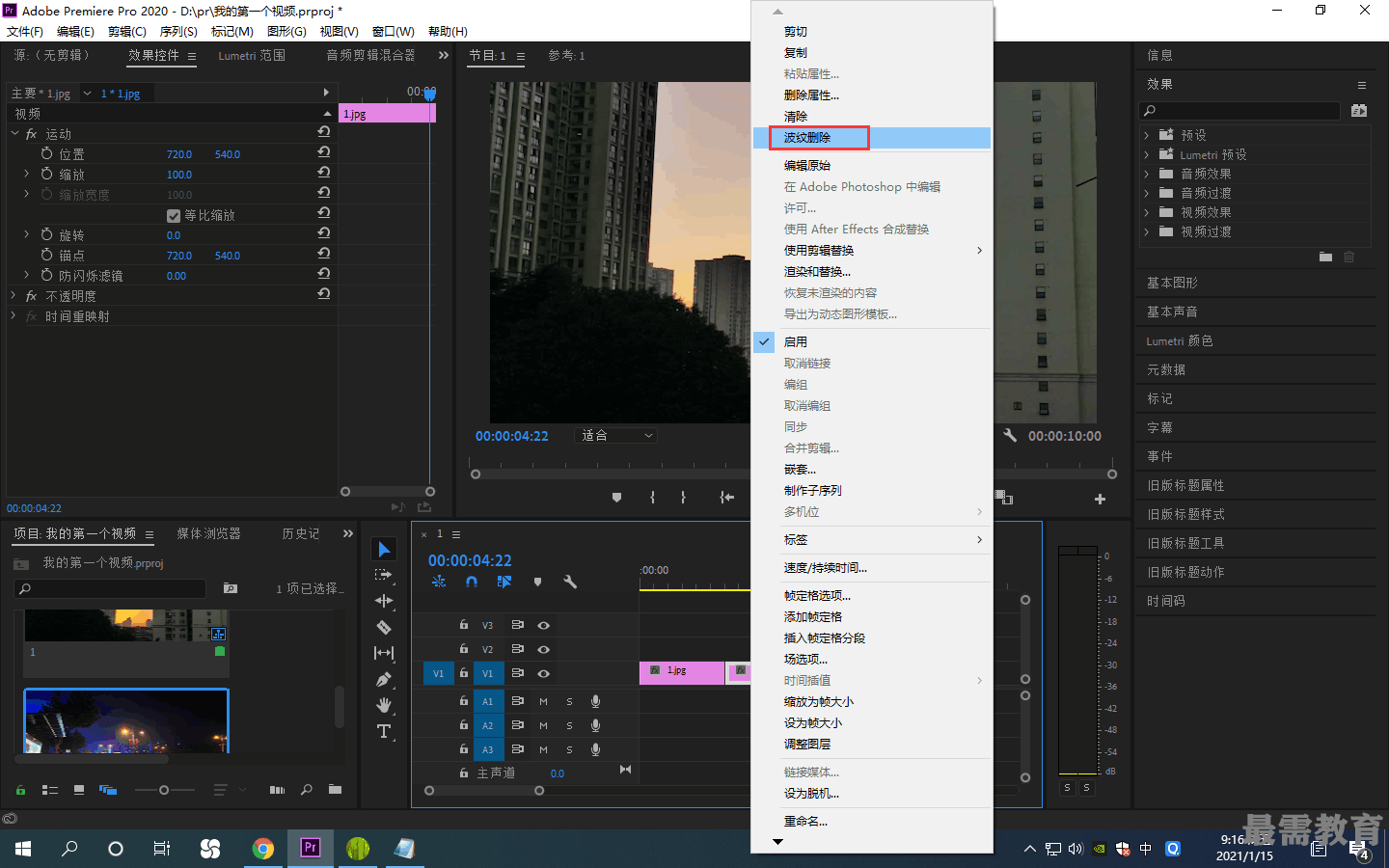Image resolution: width=1389 pixels, height=868 pixels.
Task: Reset the 缩放 parameter
Action: point(324,173)
